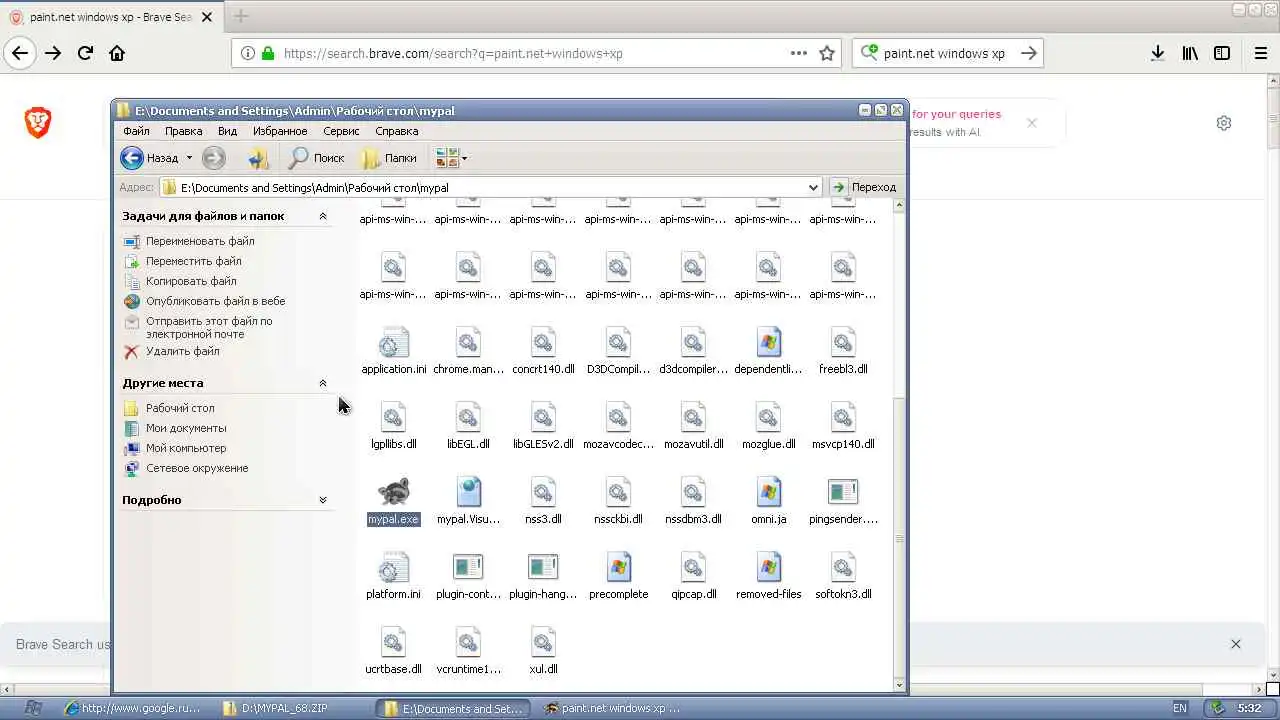Open browser downloads arrow icon

(x=1157, y=53)
